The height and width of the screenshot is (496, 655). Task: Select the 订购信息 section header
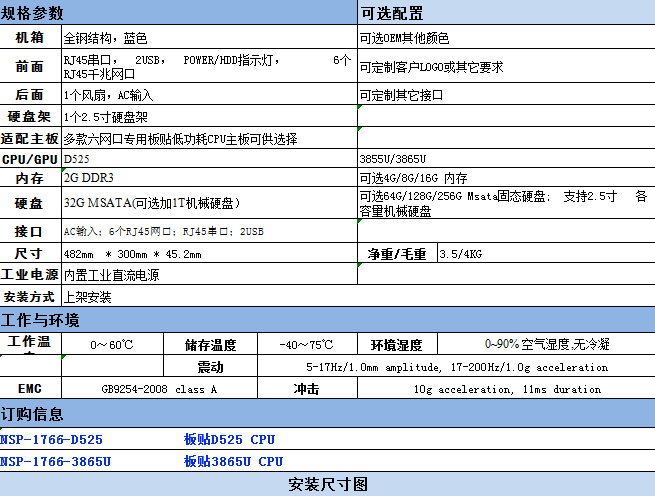point(32,414)
